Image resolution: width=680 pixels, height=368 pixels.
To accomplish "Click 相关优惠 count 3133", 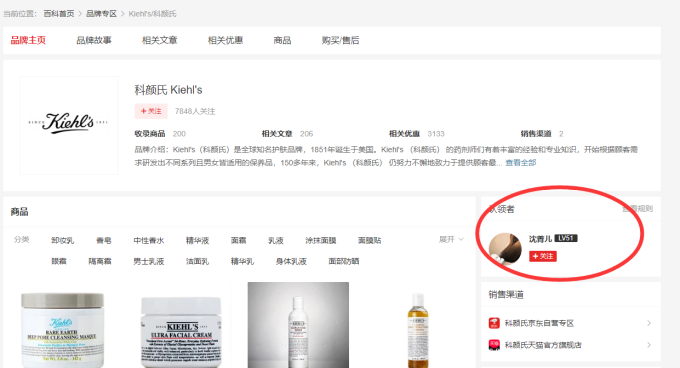I will [436, 134].
